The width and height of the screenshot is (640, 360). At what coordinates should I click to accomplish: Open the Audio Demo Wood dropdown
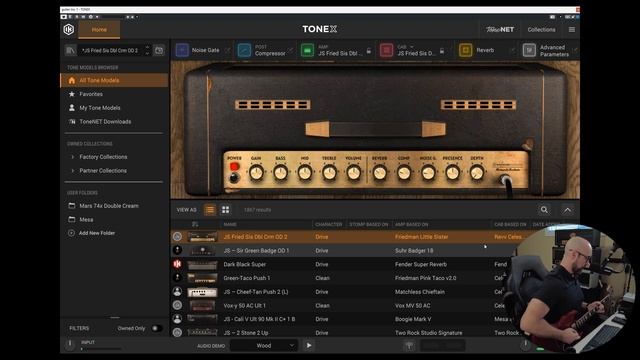click(264, 346)
